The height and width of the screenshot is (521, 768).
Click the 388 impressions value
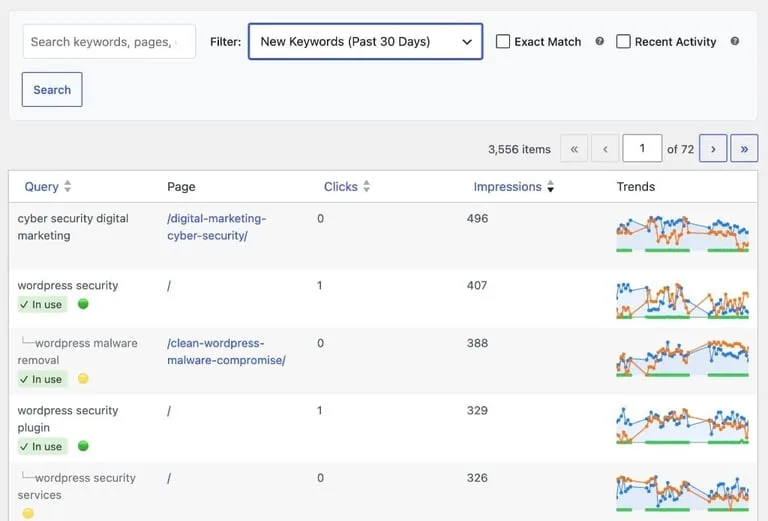click(477, 343)
